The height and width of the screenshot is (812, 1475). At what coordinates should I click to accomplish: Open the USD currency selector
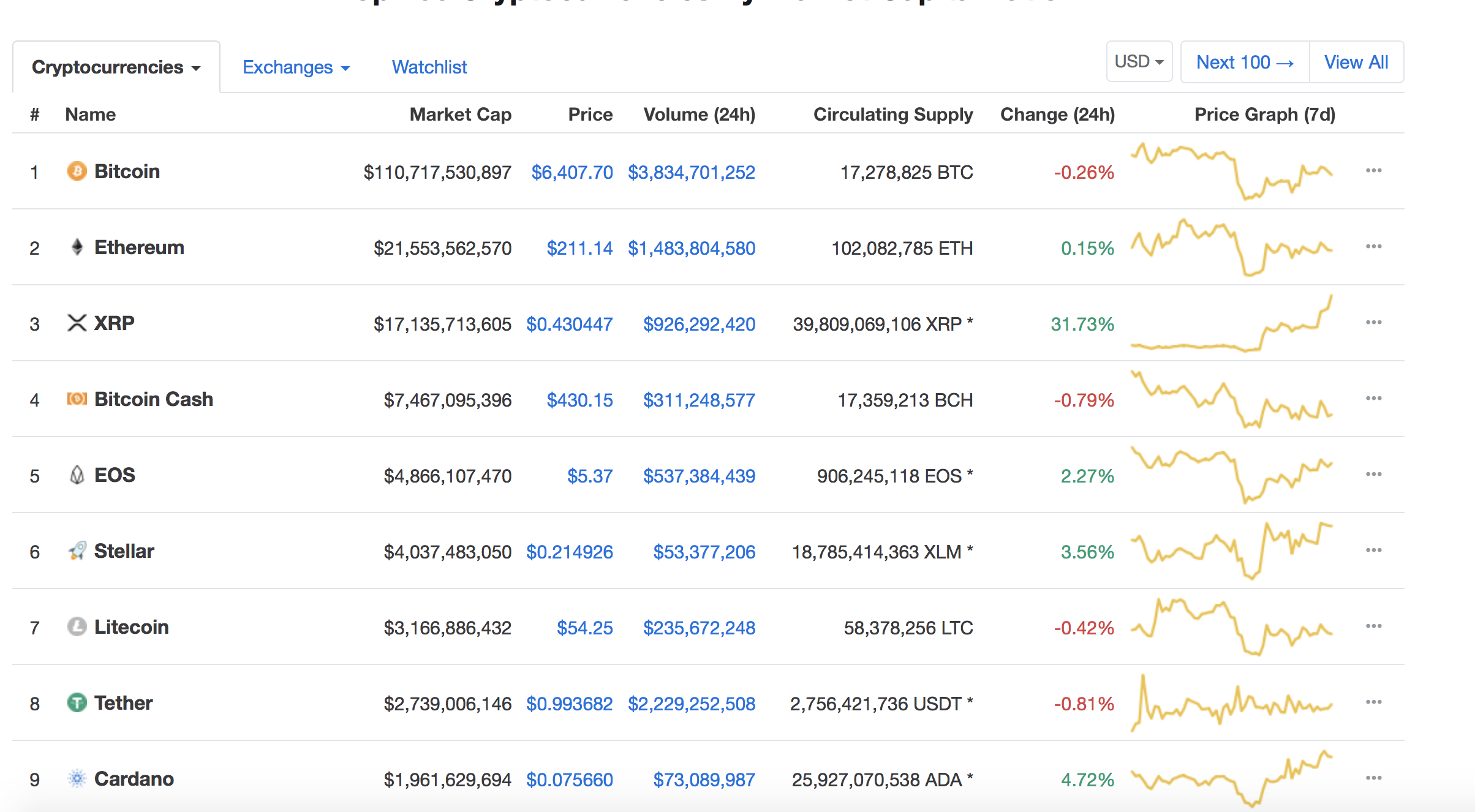click(x=1139, y=62)
